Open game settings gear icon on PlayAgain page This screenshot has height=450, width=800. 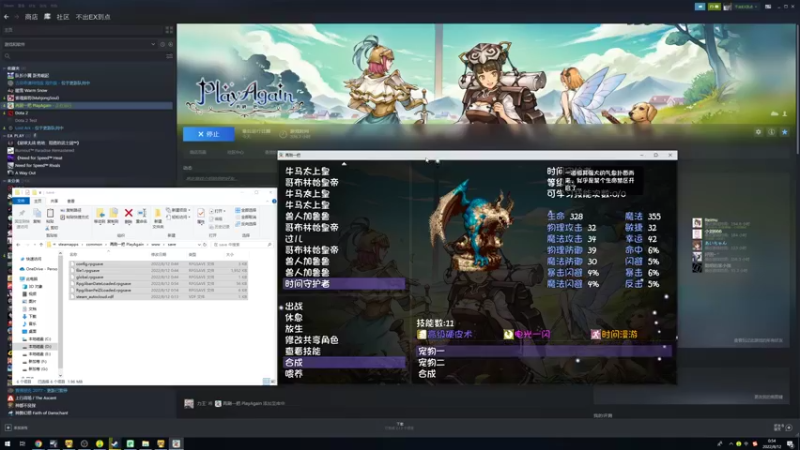click(758, 132)
